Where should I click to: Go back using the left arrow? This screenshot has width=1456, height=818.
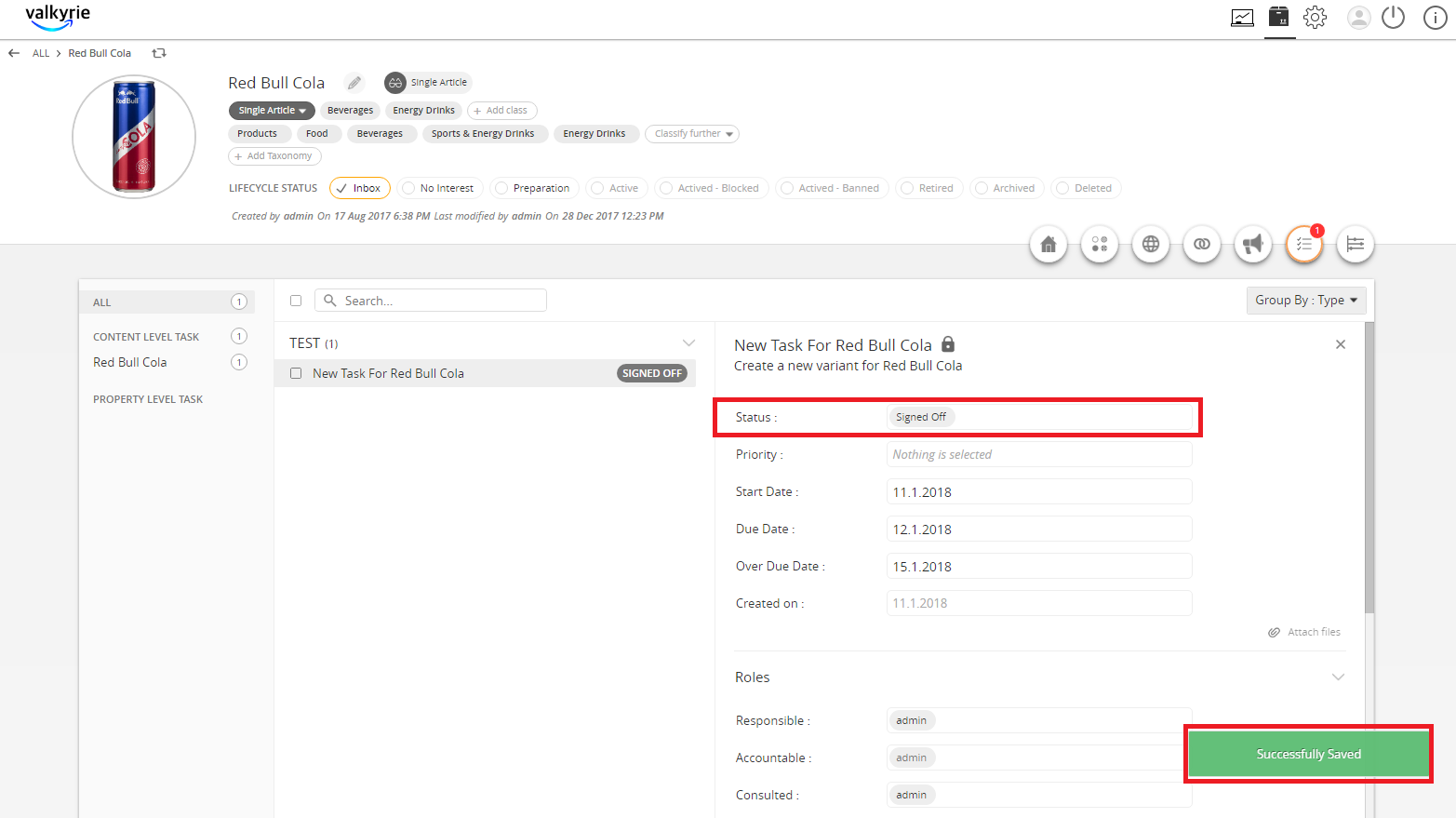coord(14,53)
